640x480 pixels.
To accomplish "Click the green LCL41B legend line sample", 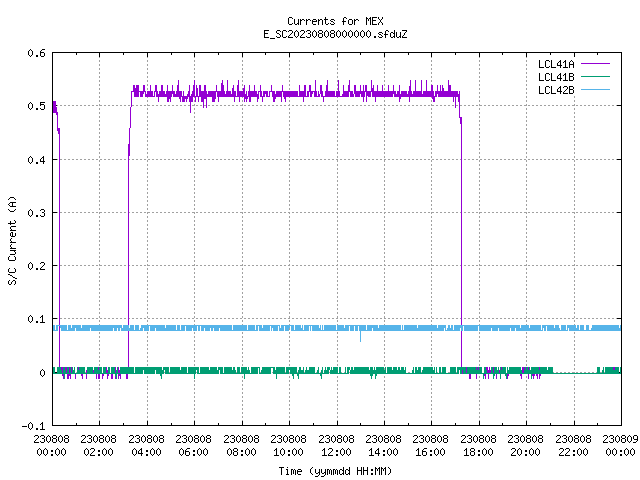I will (x=595, y=77).
